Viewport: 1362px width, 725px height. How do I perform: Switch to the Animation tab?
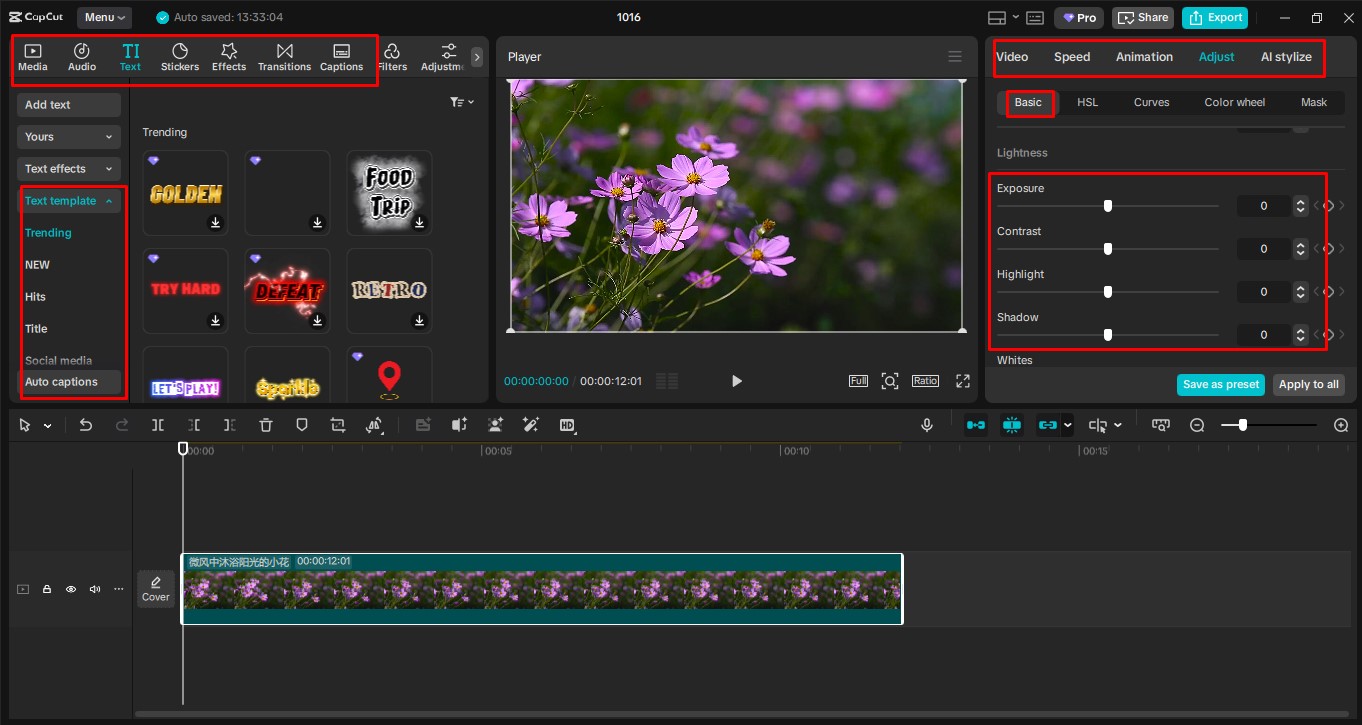tap(1144, 57)
